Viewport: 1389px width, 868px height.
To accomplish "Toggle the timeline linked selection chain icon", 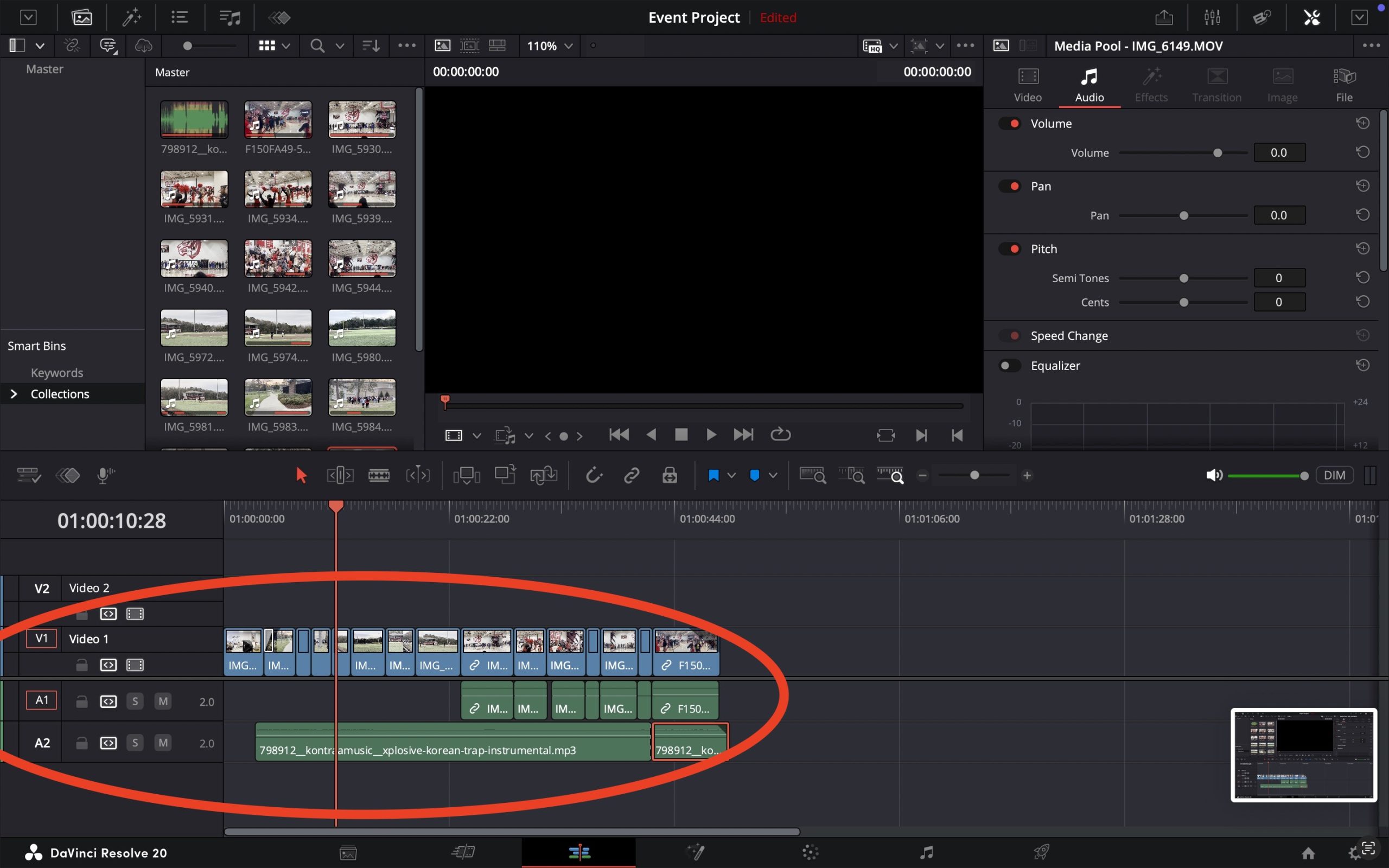I will (x=632, y=475).
